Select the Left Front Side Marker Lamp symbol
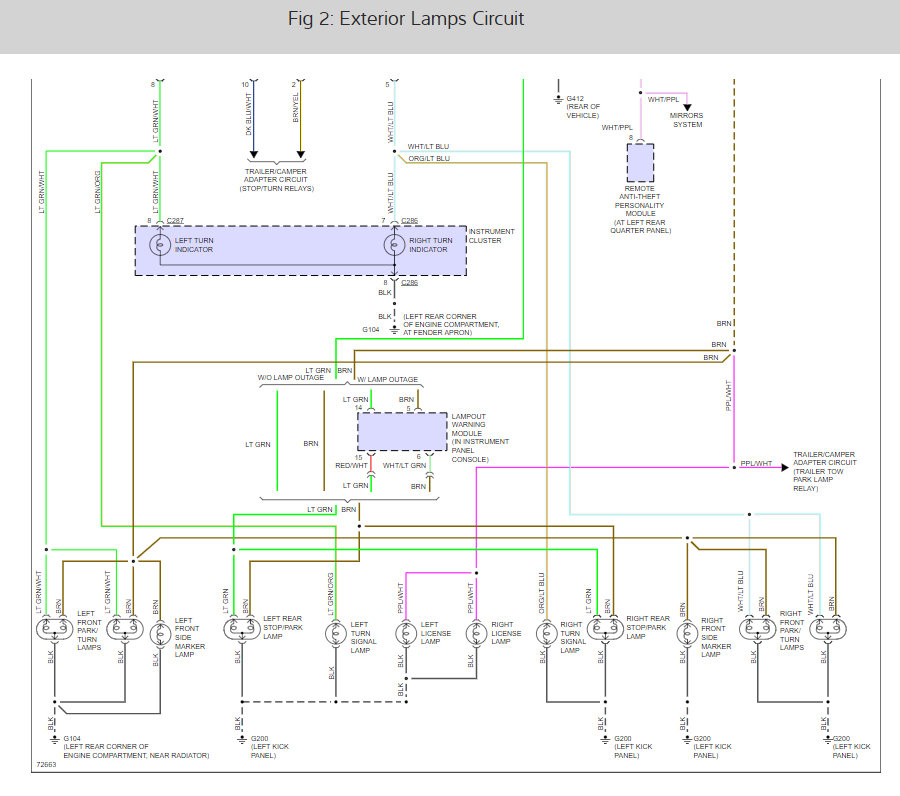 pos(160,634)
